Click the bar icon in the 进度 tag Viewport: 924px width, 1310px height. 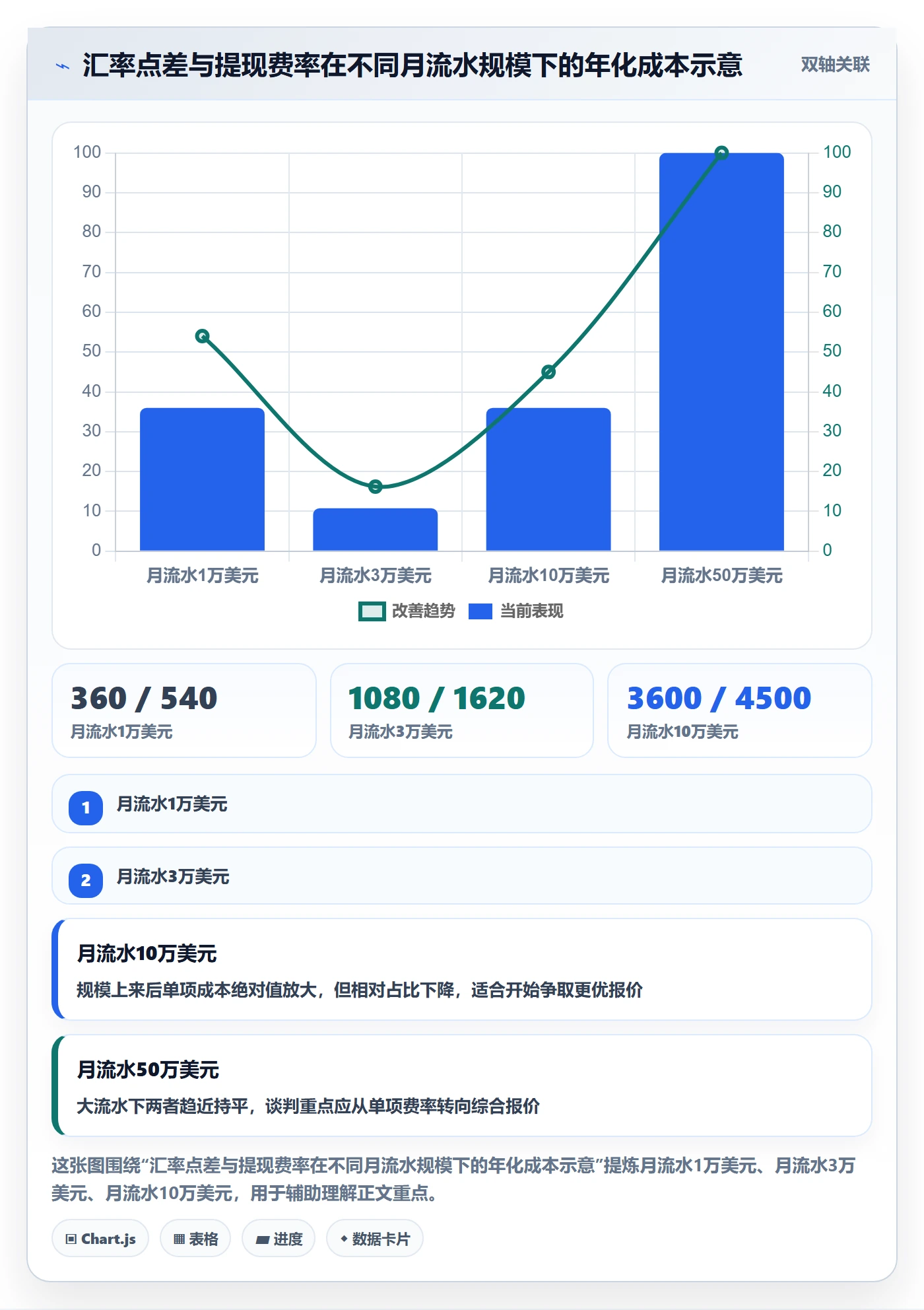262,1240
